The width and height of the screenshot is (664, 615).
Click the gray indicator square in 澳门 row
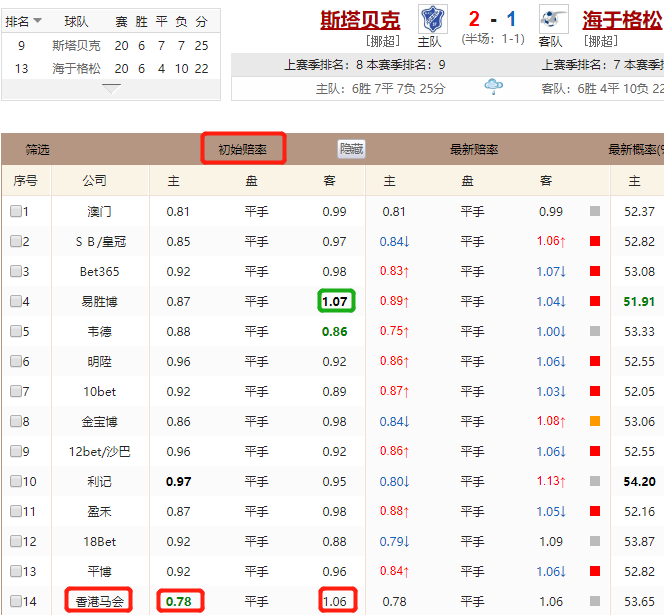(595, 211)
